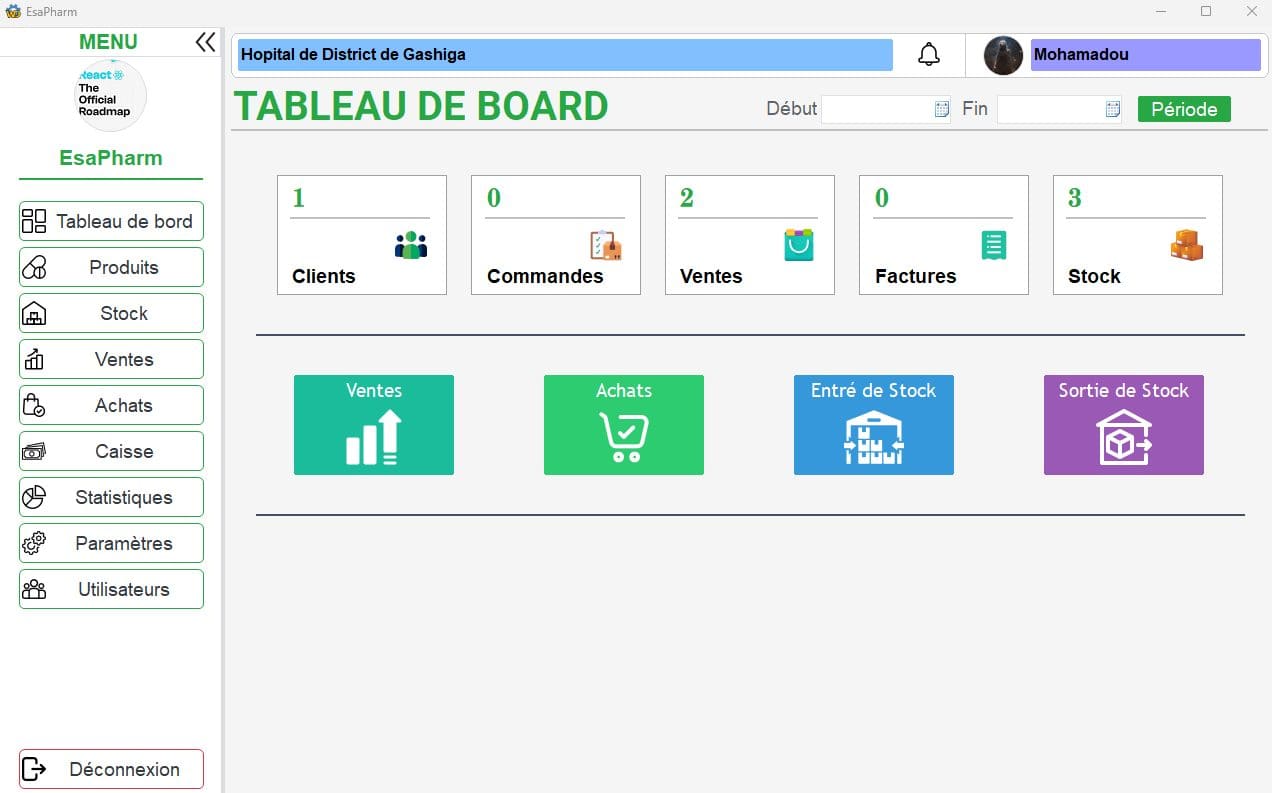
Task: Click the count 2 on Ventes card
Action: coord(686,198)
